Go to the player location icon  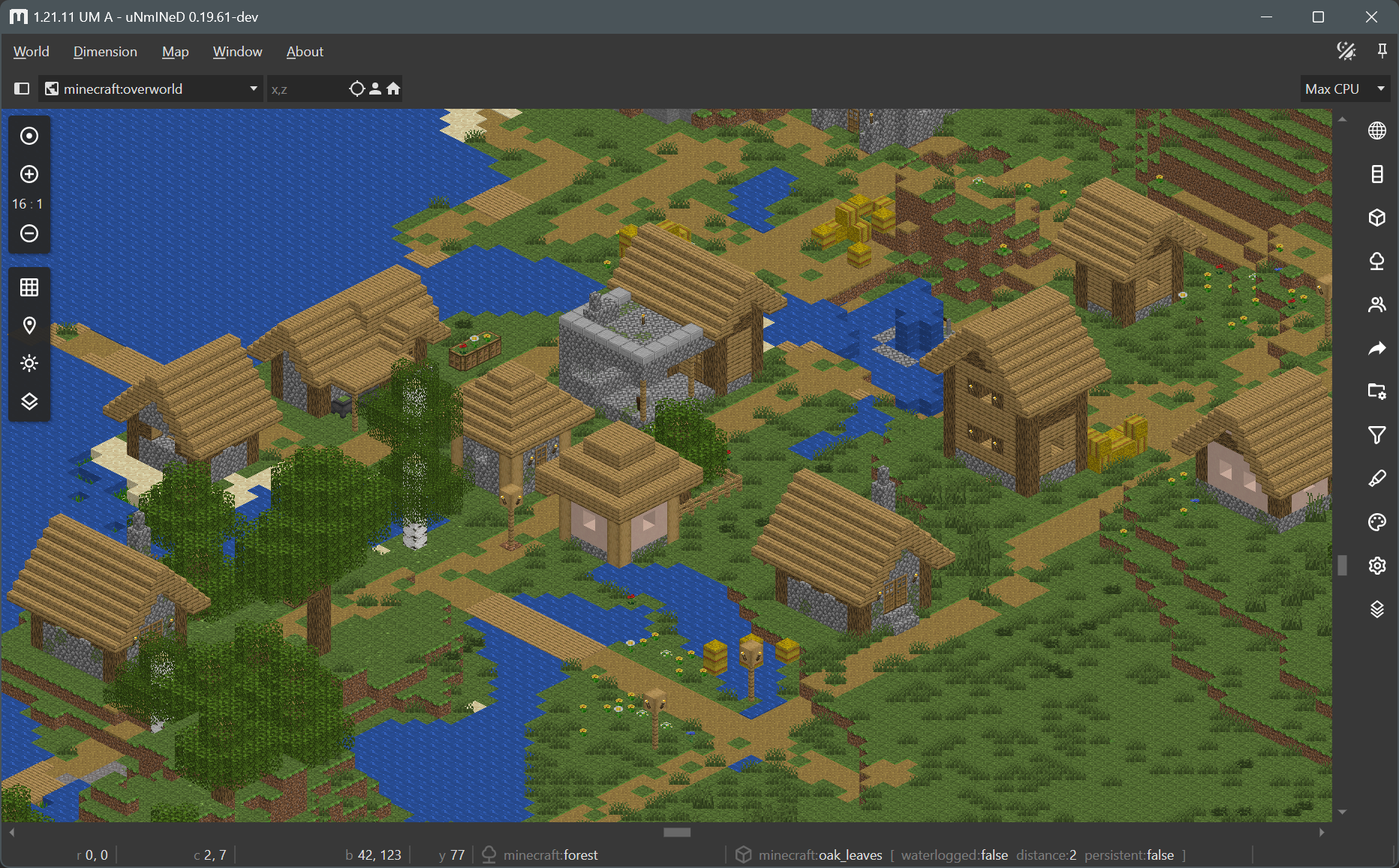point(375,89)
